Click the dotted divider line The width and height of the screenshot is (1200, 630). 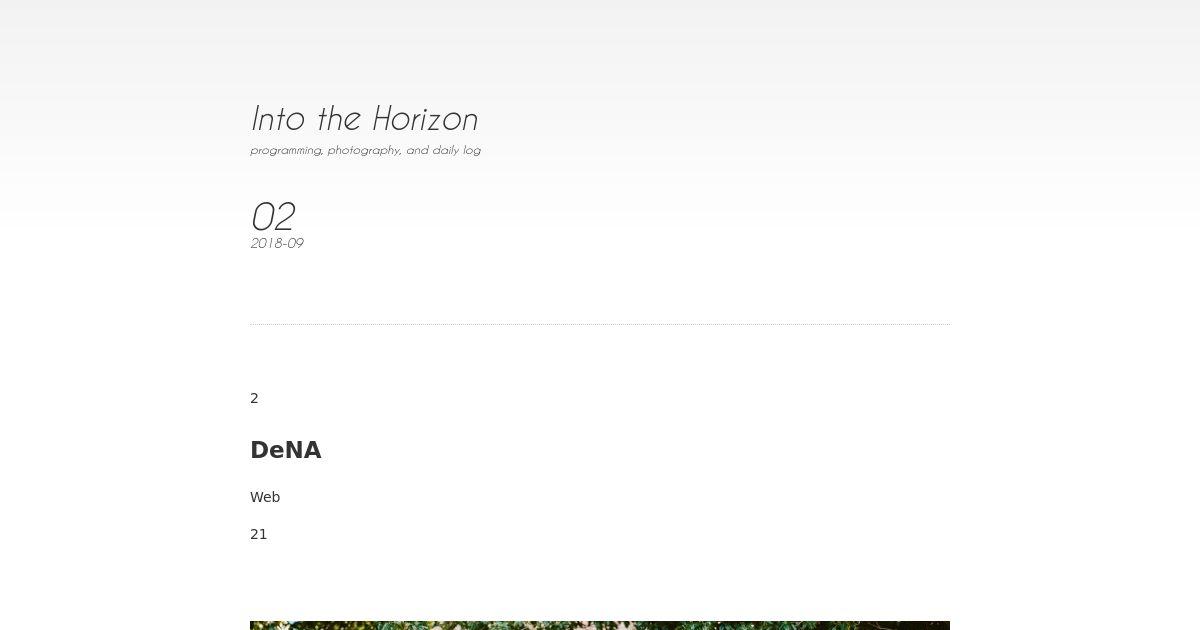coord(600,324)
